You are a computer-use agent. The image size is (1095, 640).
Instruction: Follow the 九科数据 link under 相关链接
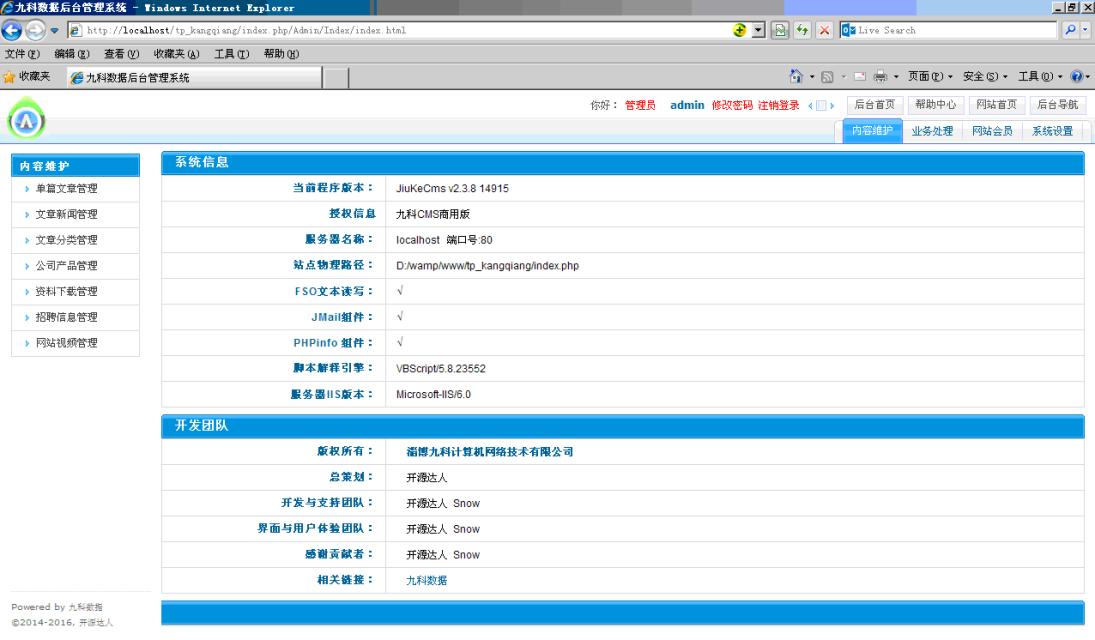tap(427, 581)
